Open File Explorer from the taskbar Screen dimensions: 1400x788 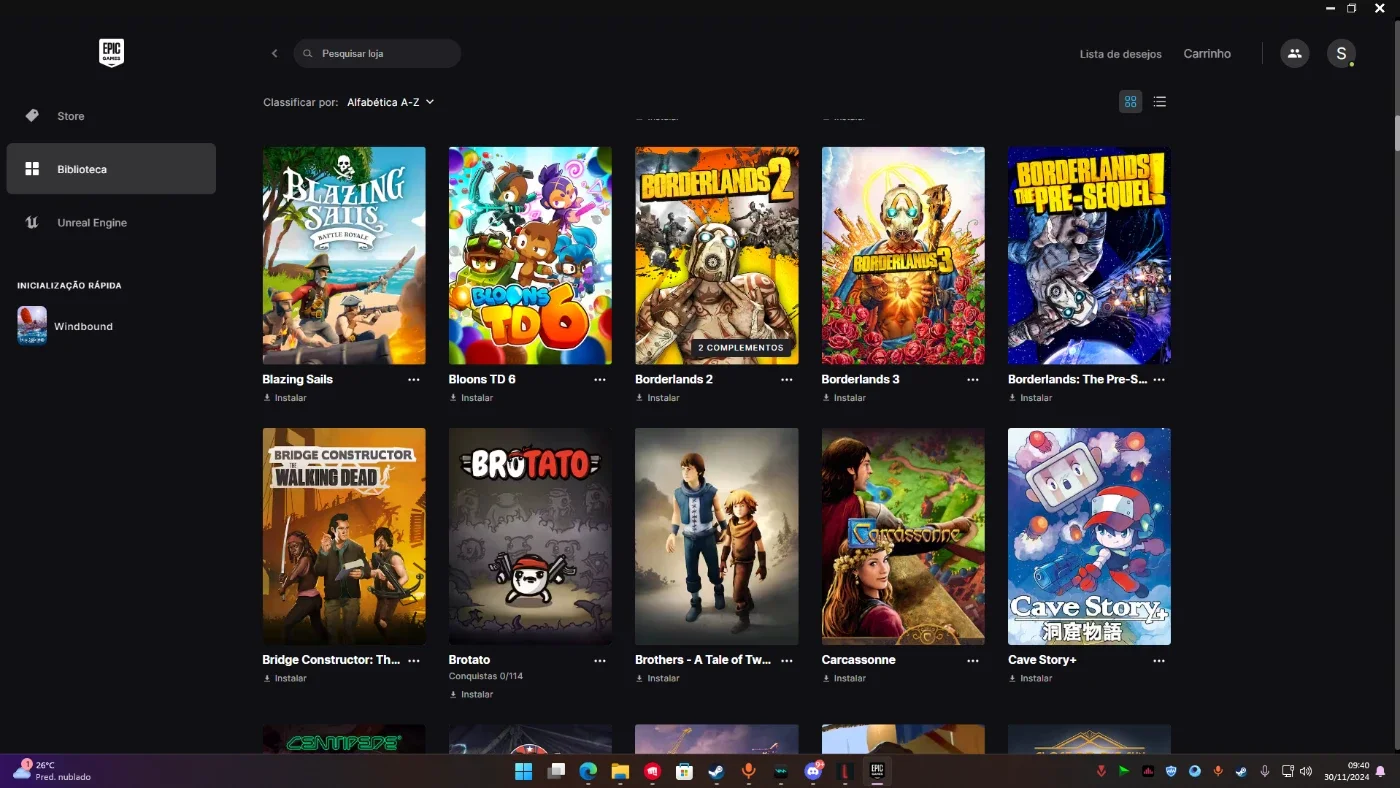(620, 771)
